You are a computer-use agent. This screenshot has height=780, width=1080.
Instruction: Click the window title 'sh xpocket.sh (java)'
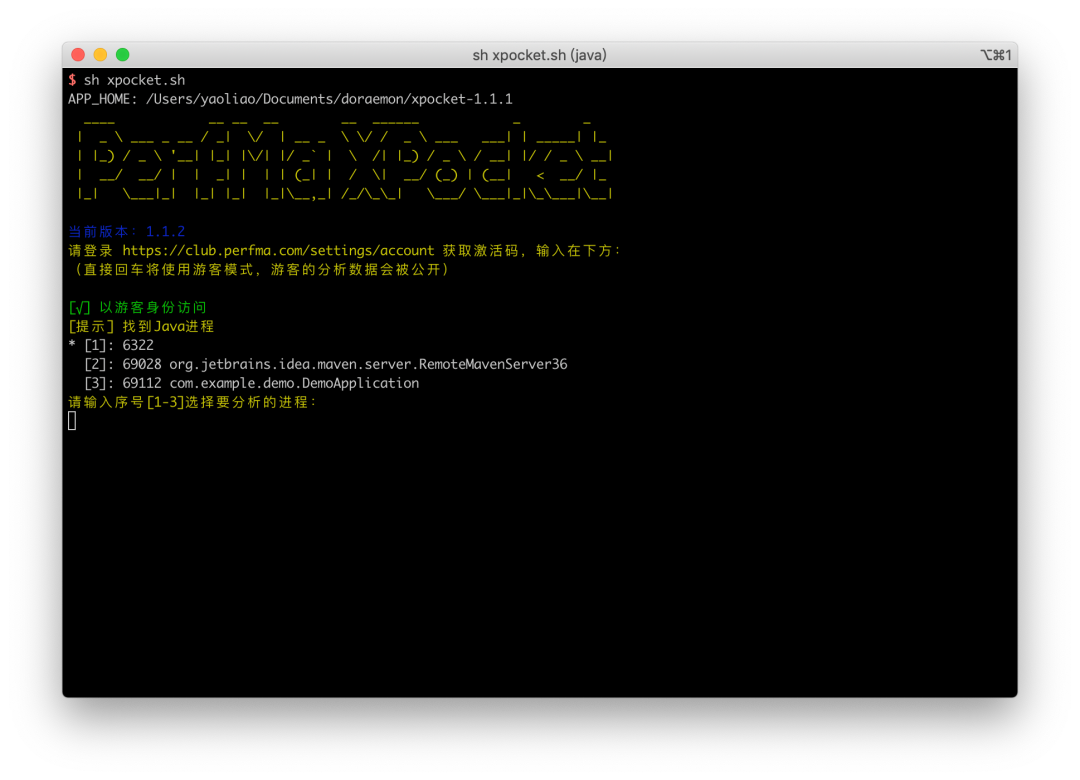[539, 55]
